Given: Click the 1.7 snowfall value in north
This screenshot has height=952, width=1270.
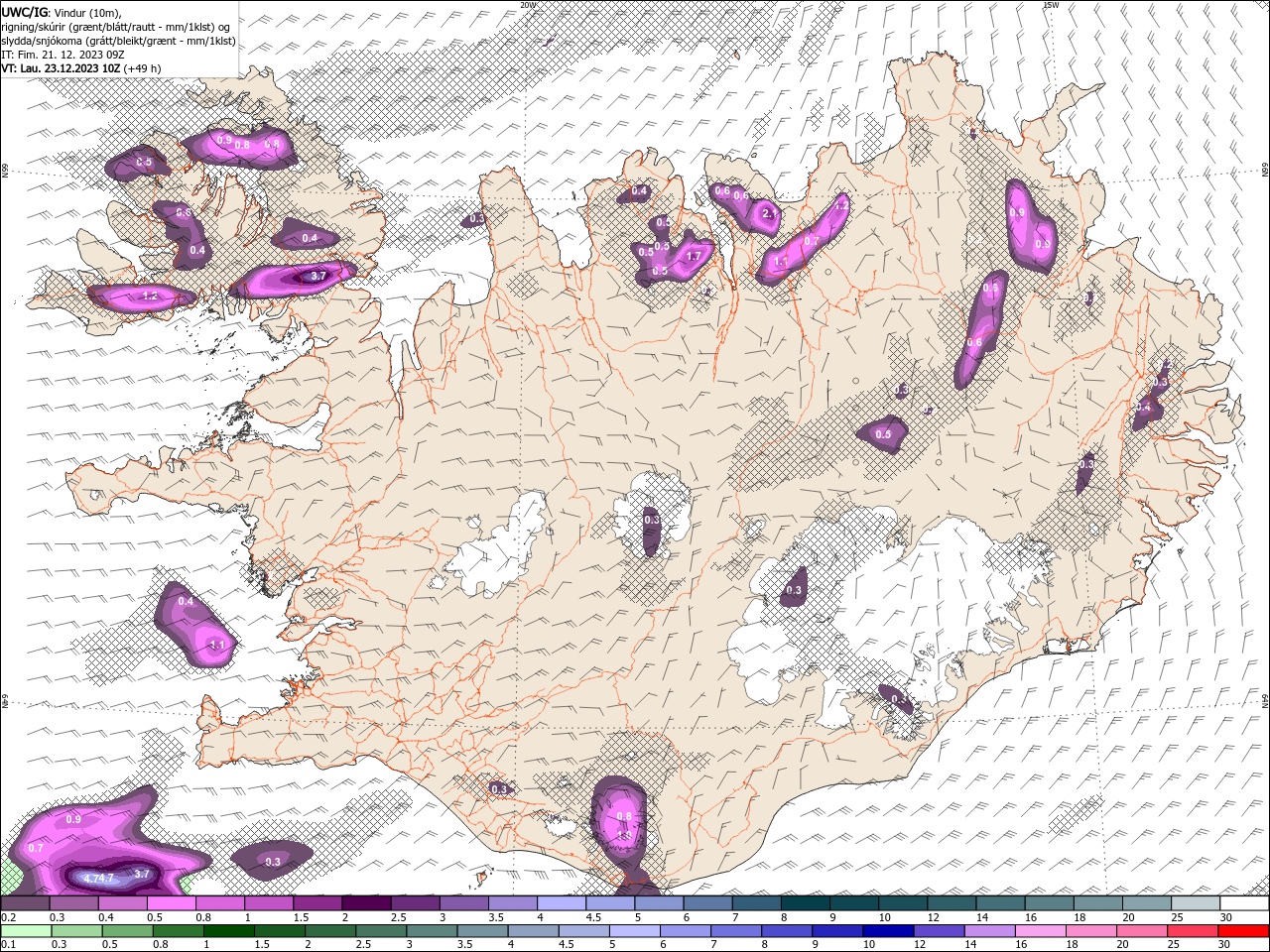Looking at the screenshot, I should pyautogui.click(x=694, y=256).
